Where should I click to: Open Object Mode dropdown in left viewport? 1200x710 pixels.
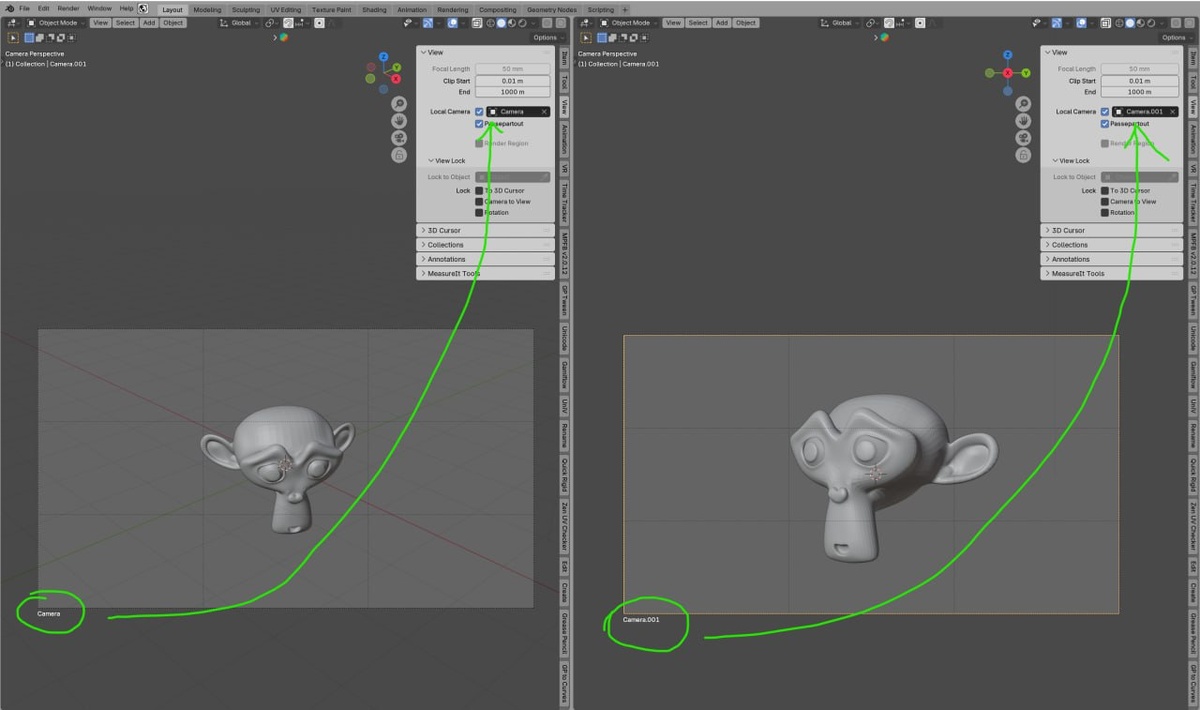click(x=58, y=22)
